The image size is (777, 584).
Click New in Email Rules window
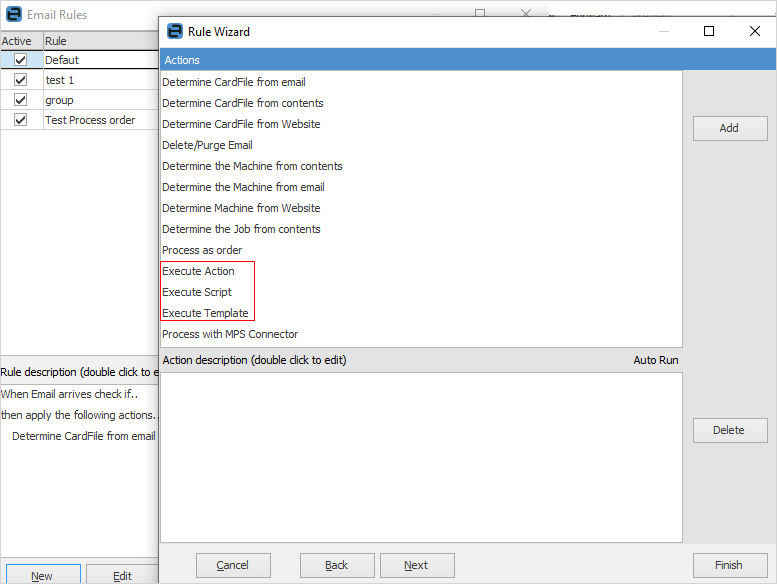(x=43, y=575)
